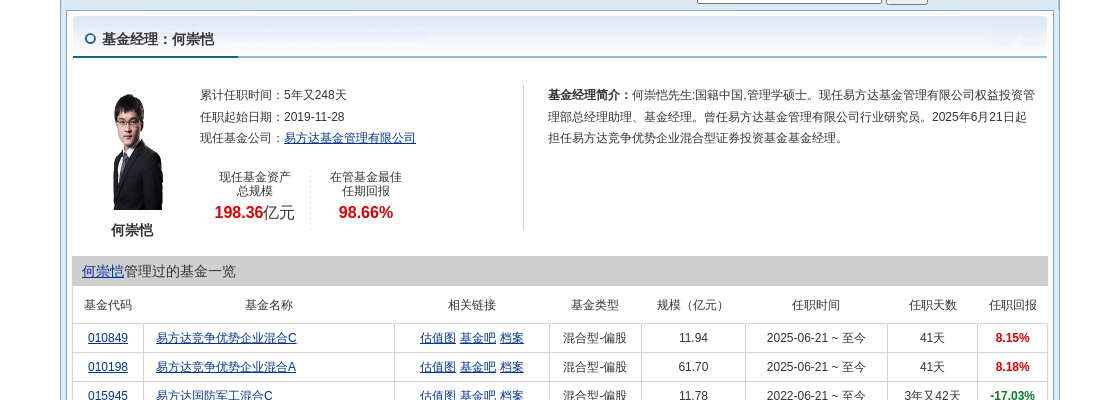This screenshot has width=1120, height=400.
Task: Open 基金吧 for 易方达竞争优势企业混合C
Action: 478,338
